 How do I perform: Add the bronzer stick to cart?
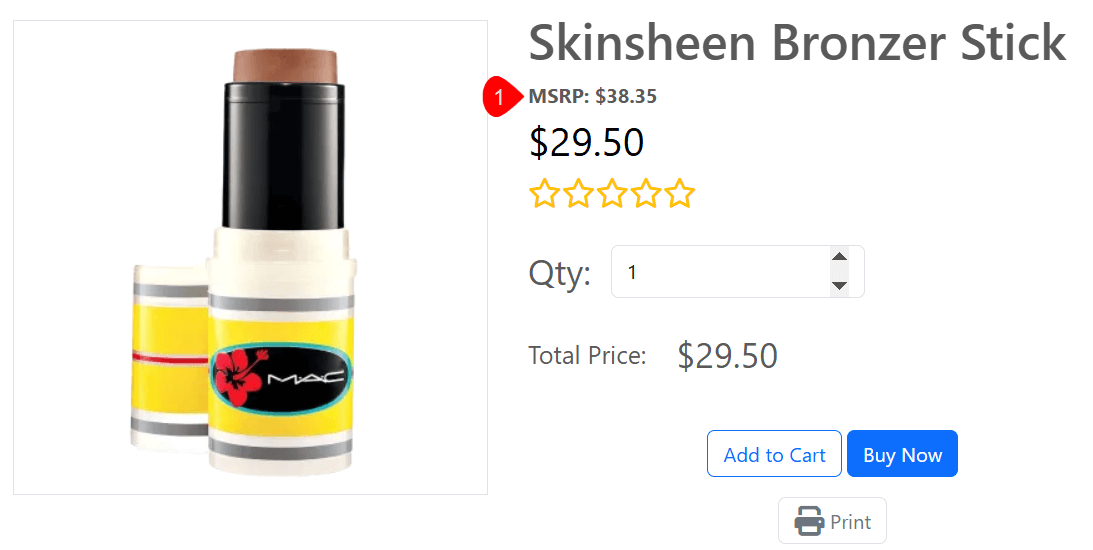click(774, 454)
